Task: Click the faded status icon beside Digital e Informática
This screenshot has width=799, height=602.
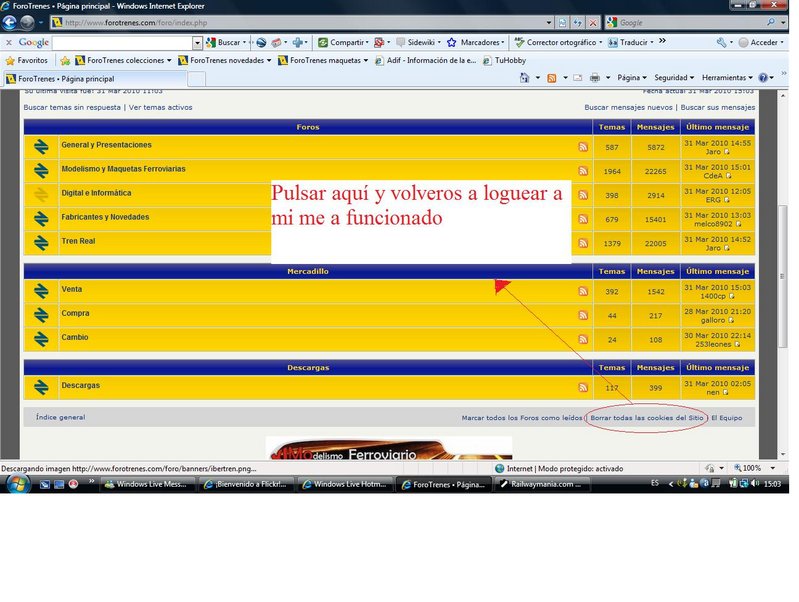Action: [41, 195]
